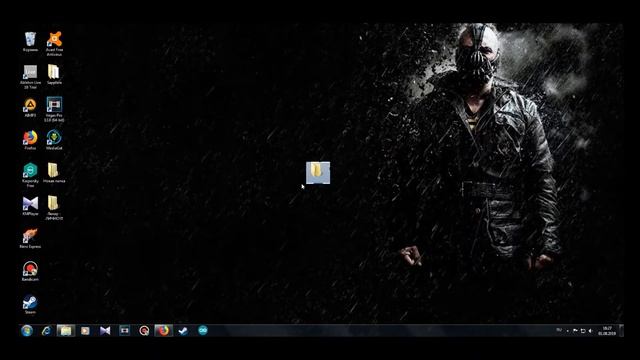
Task: Open KMPlayer from the taskbar
Action: [105, 331]
